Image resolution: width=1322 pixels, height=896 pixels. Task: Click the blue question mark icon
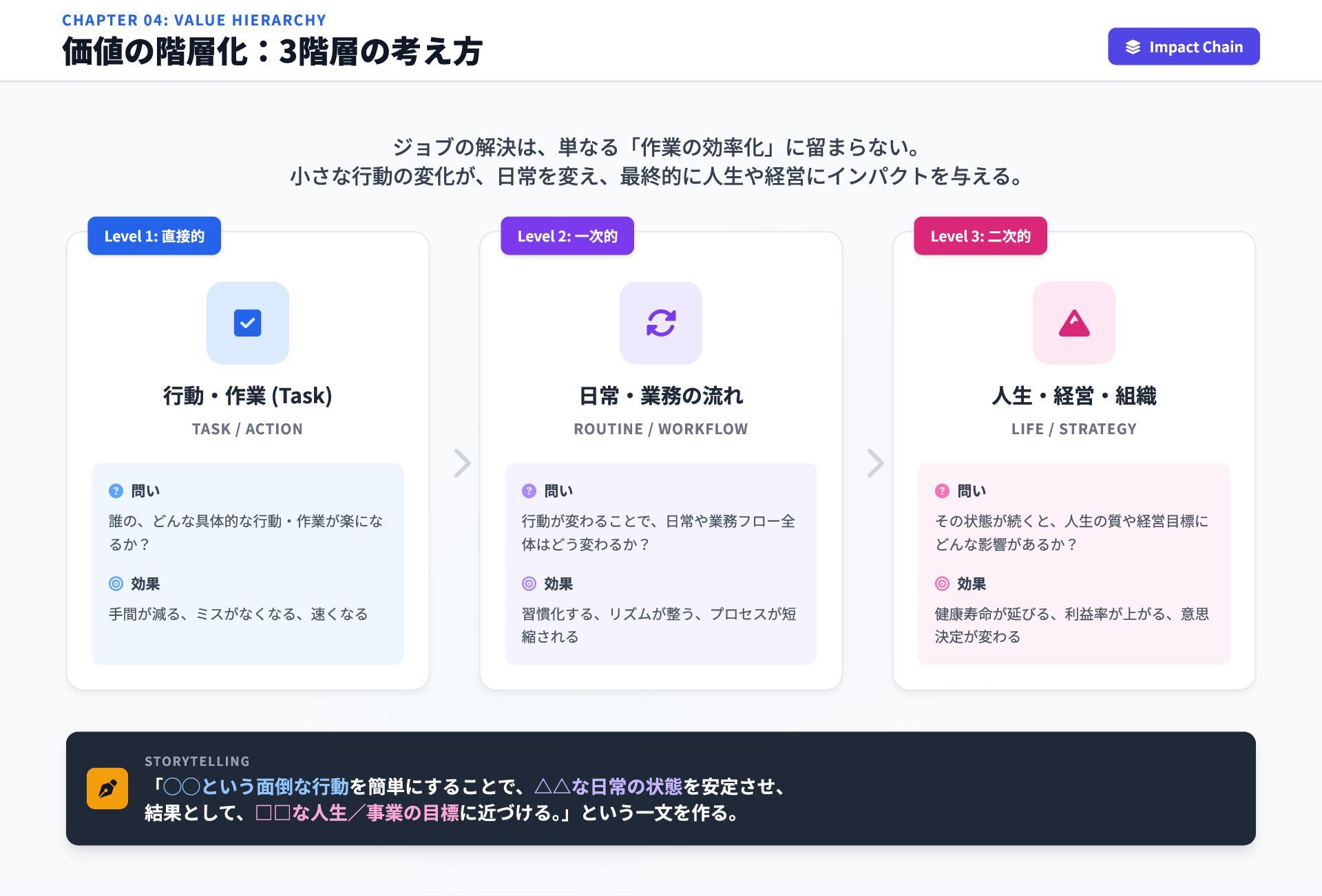point(116,491)
